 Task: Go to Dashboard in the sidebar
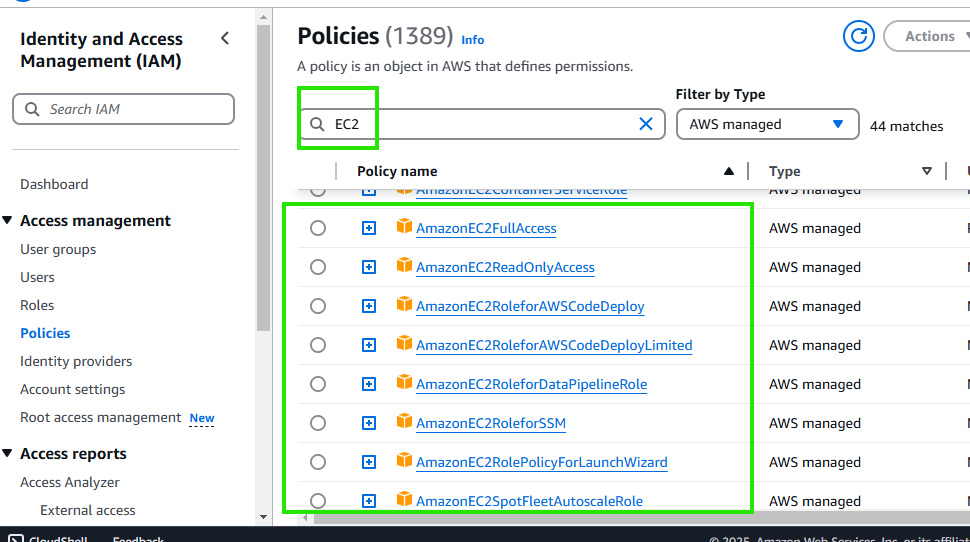54,184
